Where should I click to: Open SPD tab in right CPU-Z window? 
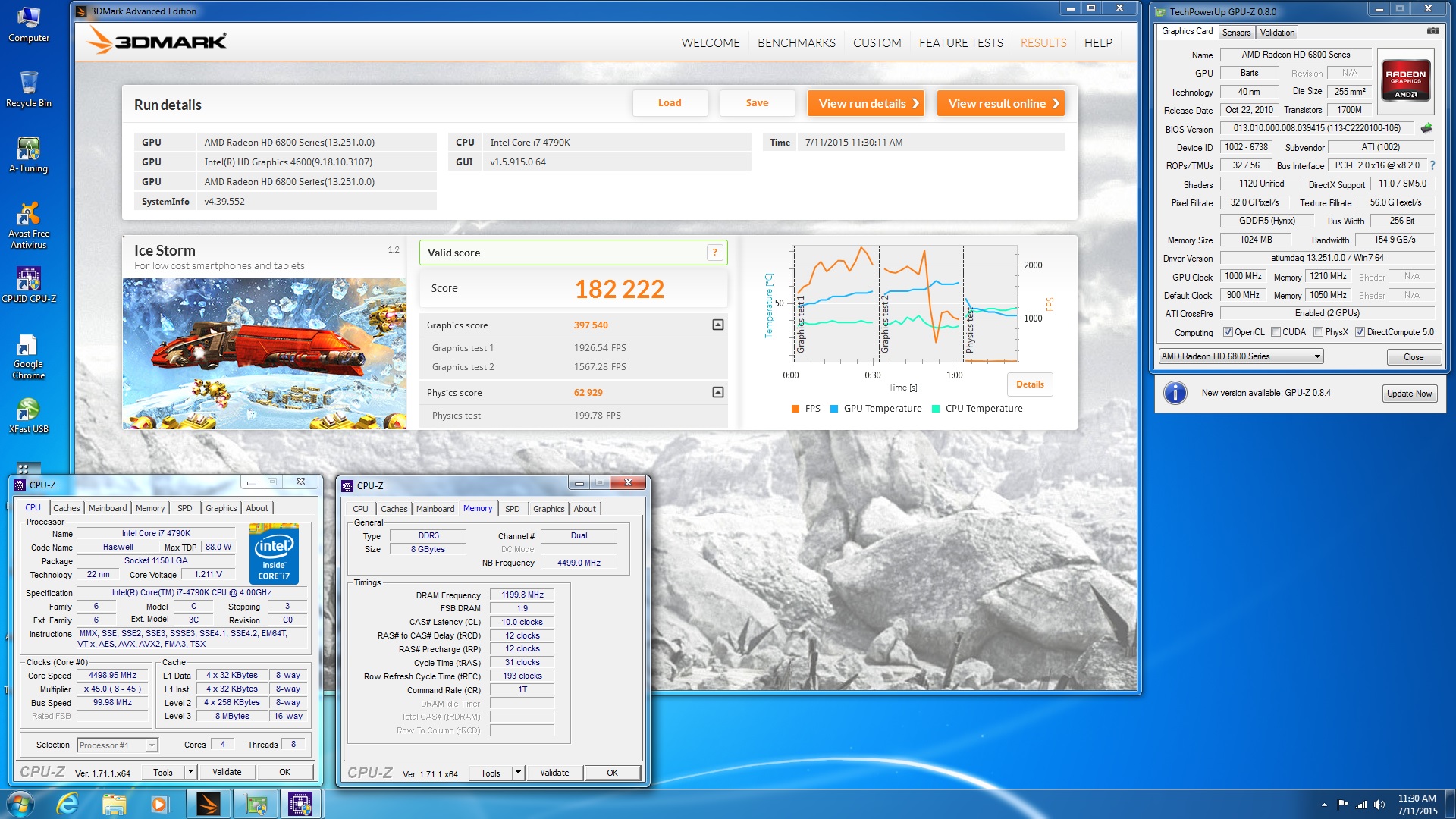pyautogui.click(x=513, y=509)
